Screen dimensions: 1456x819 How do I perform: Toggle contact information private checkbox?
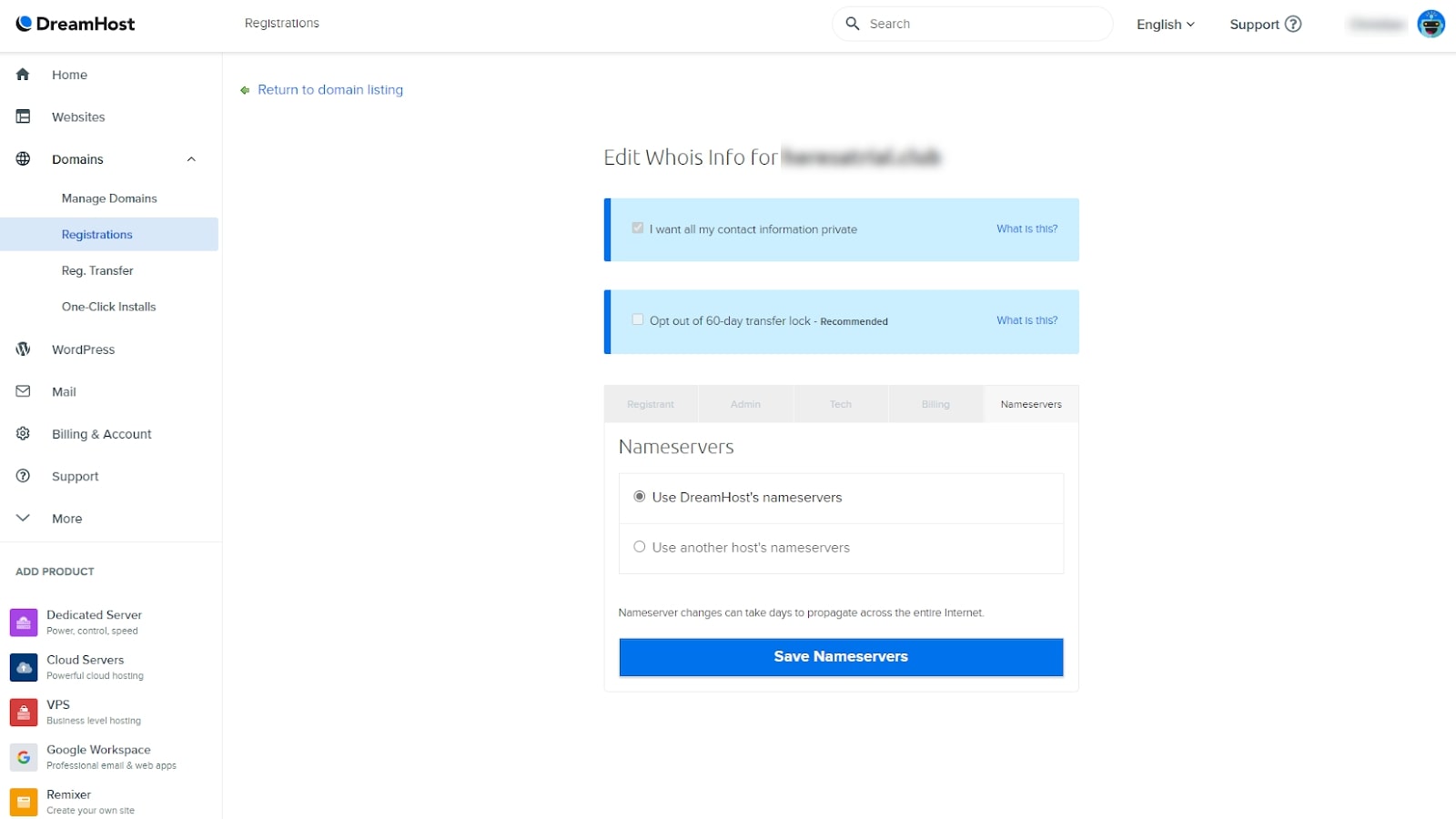[638, 227]
